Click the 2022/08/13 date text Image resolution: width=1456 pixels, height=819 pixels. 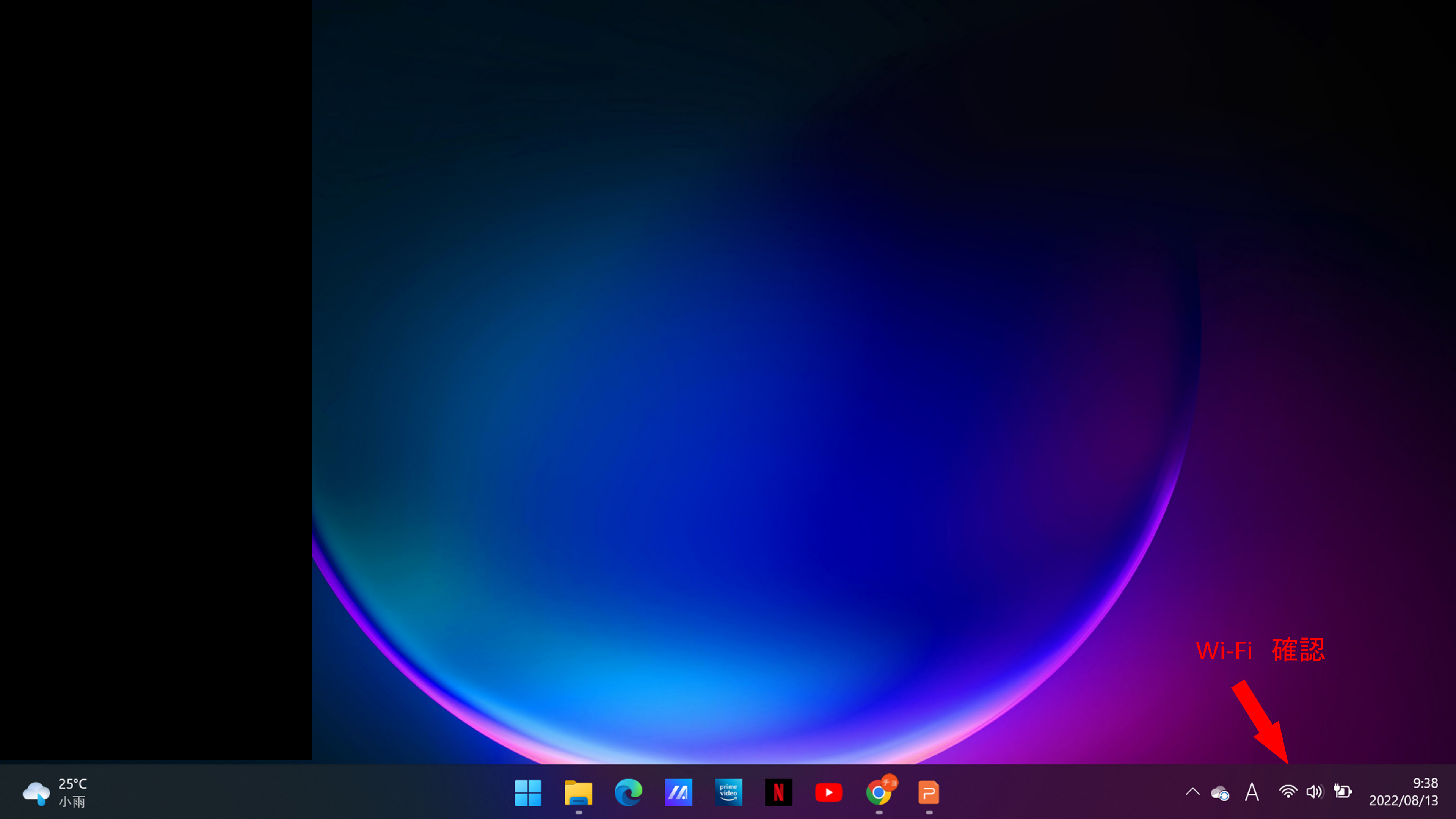coord(1403,801)
